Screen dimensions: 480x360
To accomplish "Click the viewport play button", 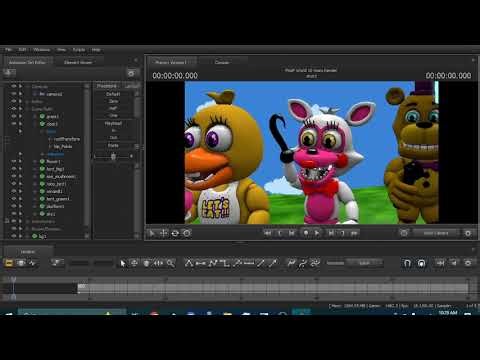I will pyautogui.click(x=317, y=233).
